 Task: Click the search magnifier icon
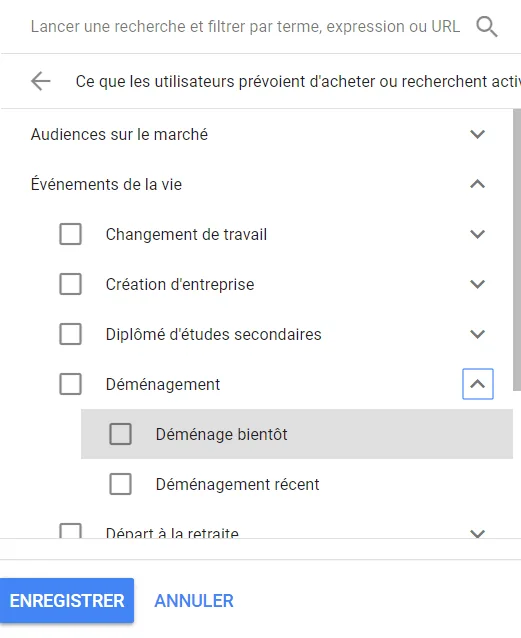tap(487, 27)
